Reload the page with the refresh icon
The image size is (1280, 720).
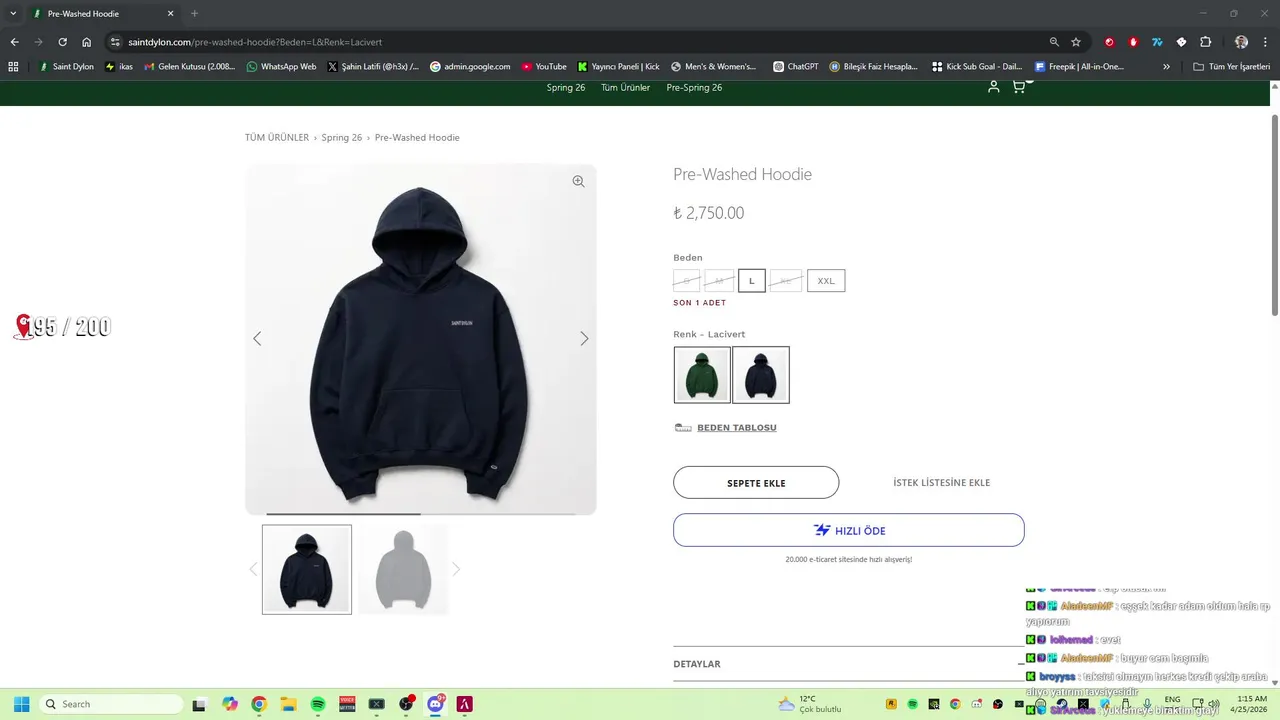62,42
